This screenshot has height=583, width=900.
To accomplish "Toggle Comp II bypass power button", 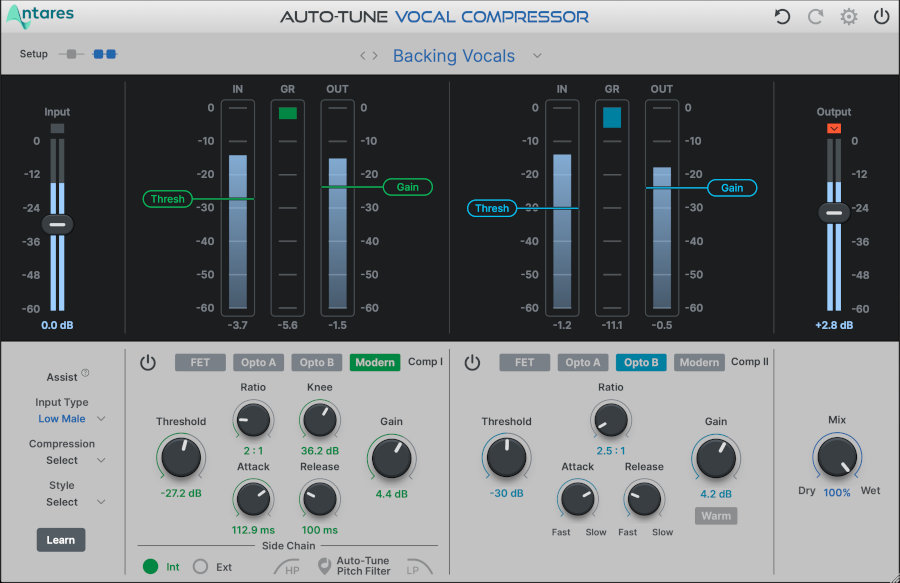I will tap(472, 362).
